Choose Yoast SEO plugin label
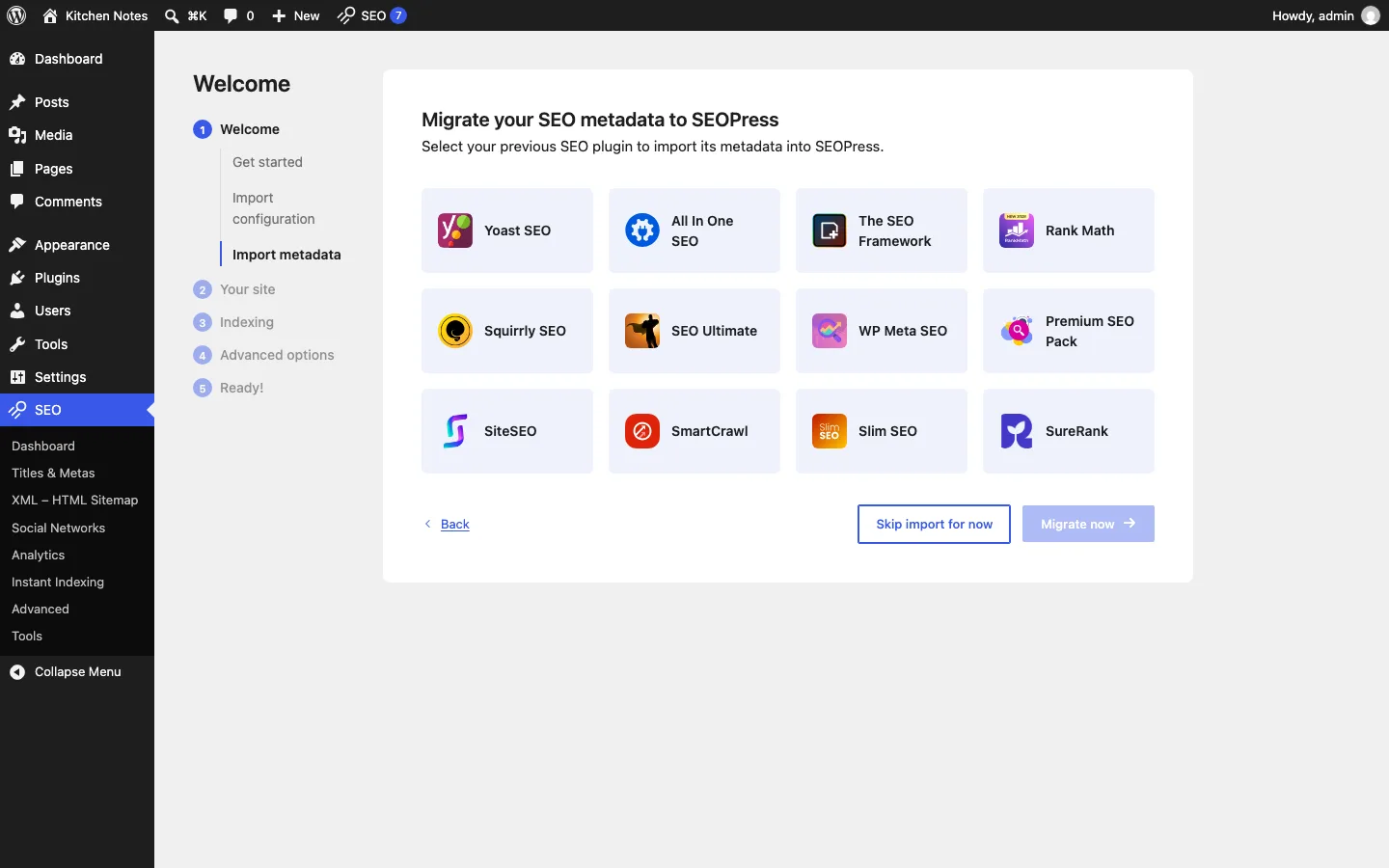The height and width of the screenshot is (868, 1389). coord(517,231)
